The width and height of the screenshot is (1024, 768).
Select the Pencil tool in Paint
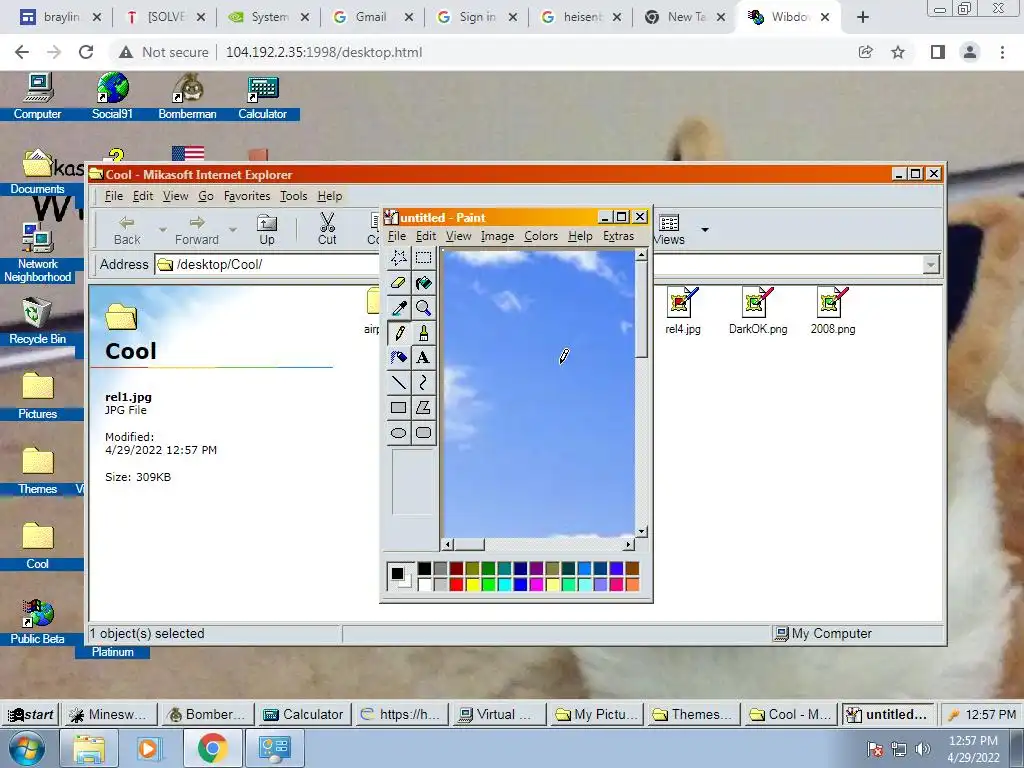coord(398,333)
